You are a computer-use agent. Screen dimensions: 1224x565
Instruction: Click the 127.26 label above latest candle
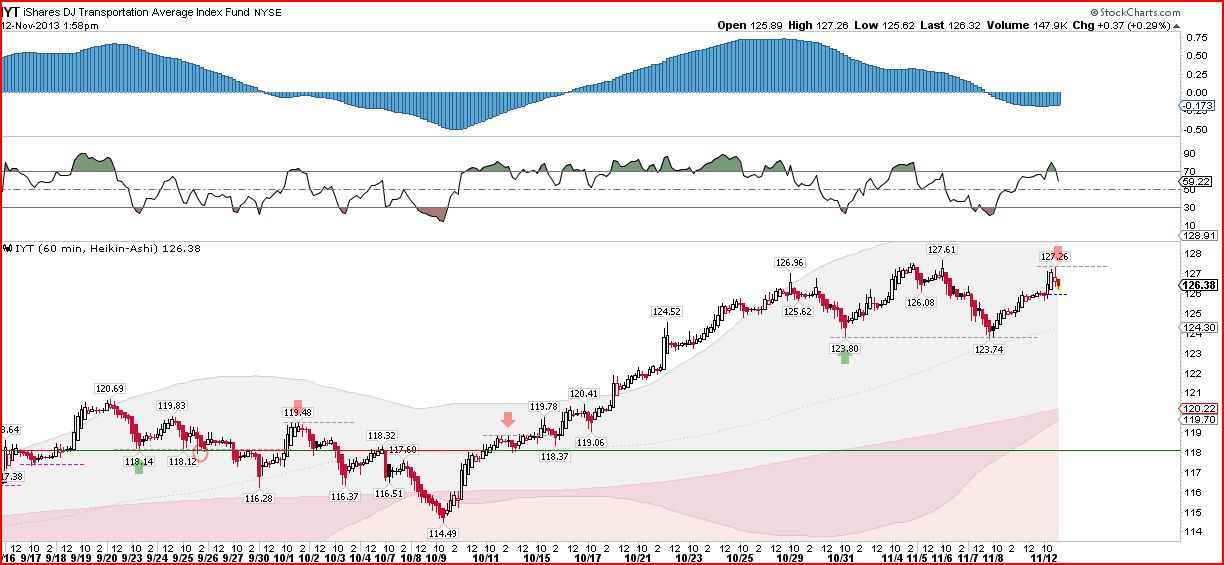pyautogui.click(x=1055, y=256)
